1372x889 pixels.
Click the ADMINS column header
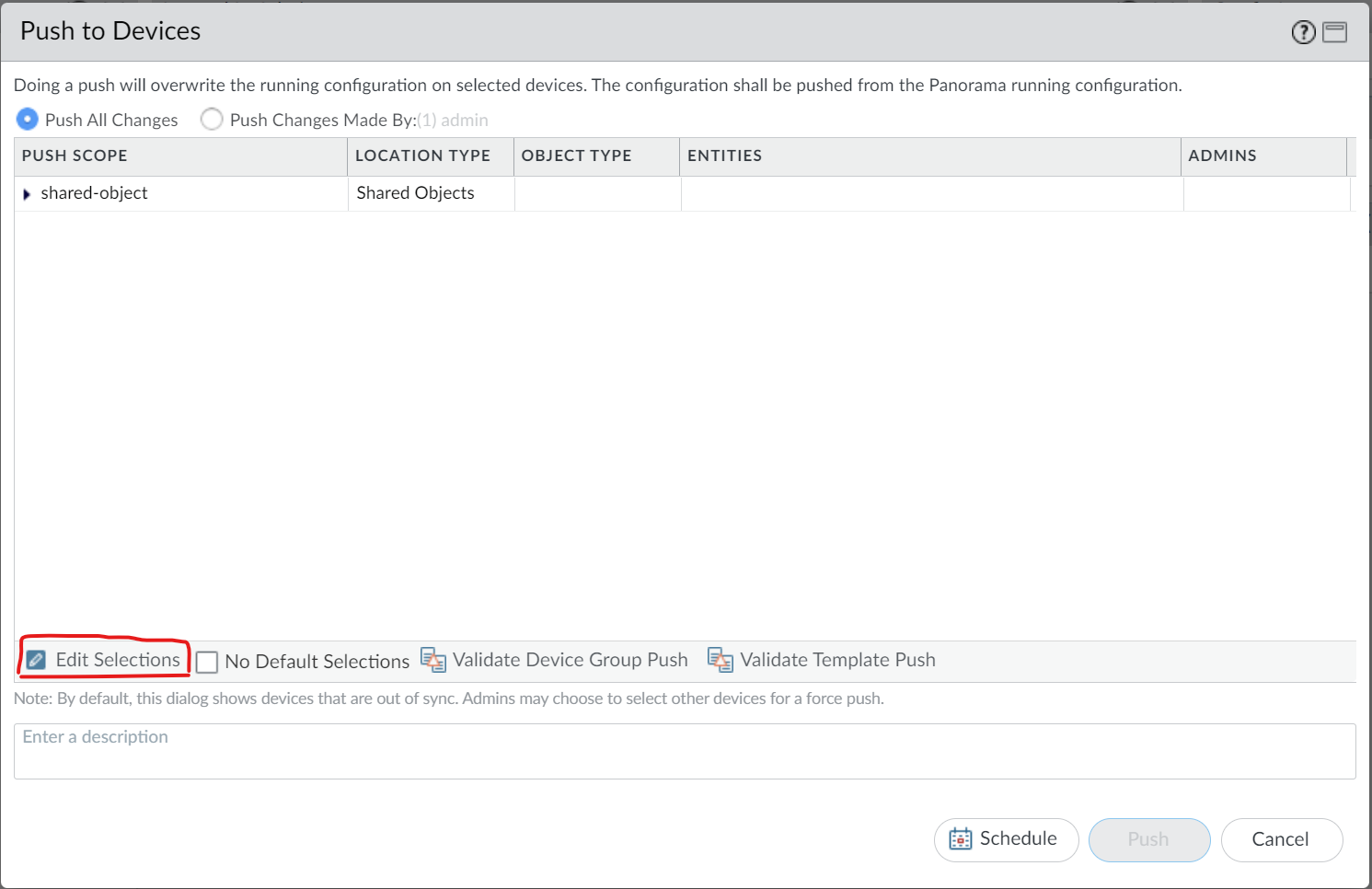(1263, 156)
